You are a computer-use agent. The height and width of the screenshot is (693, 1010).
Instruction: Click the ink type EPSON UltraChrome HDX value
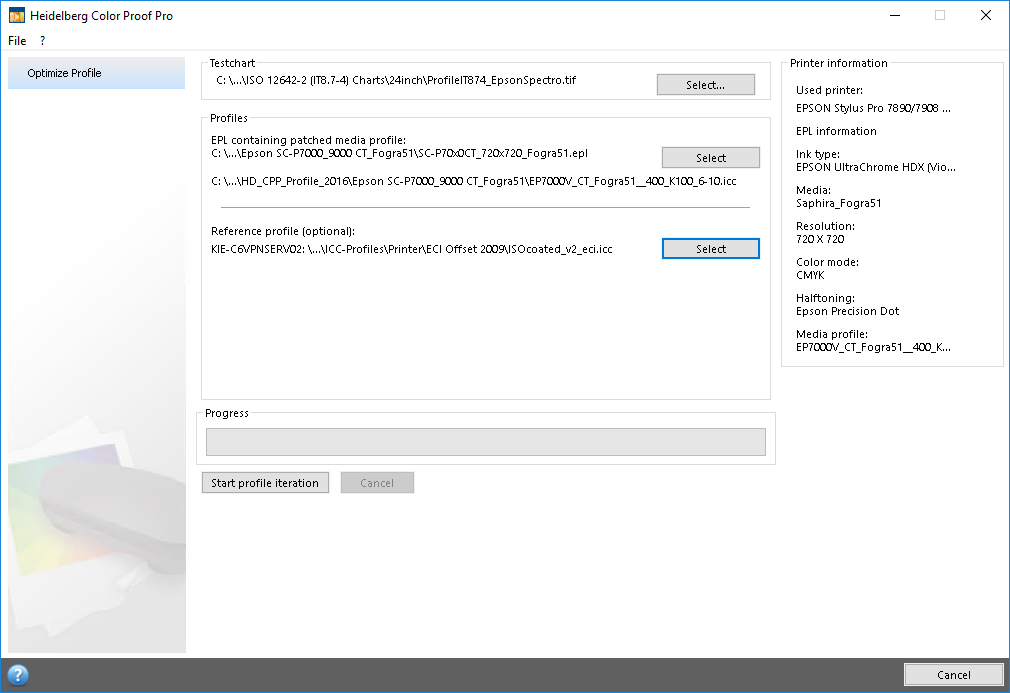click(x=875, y=167)
